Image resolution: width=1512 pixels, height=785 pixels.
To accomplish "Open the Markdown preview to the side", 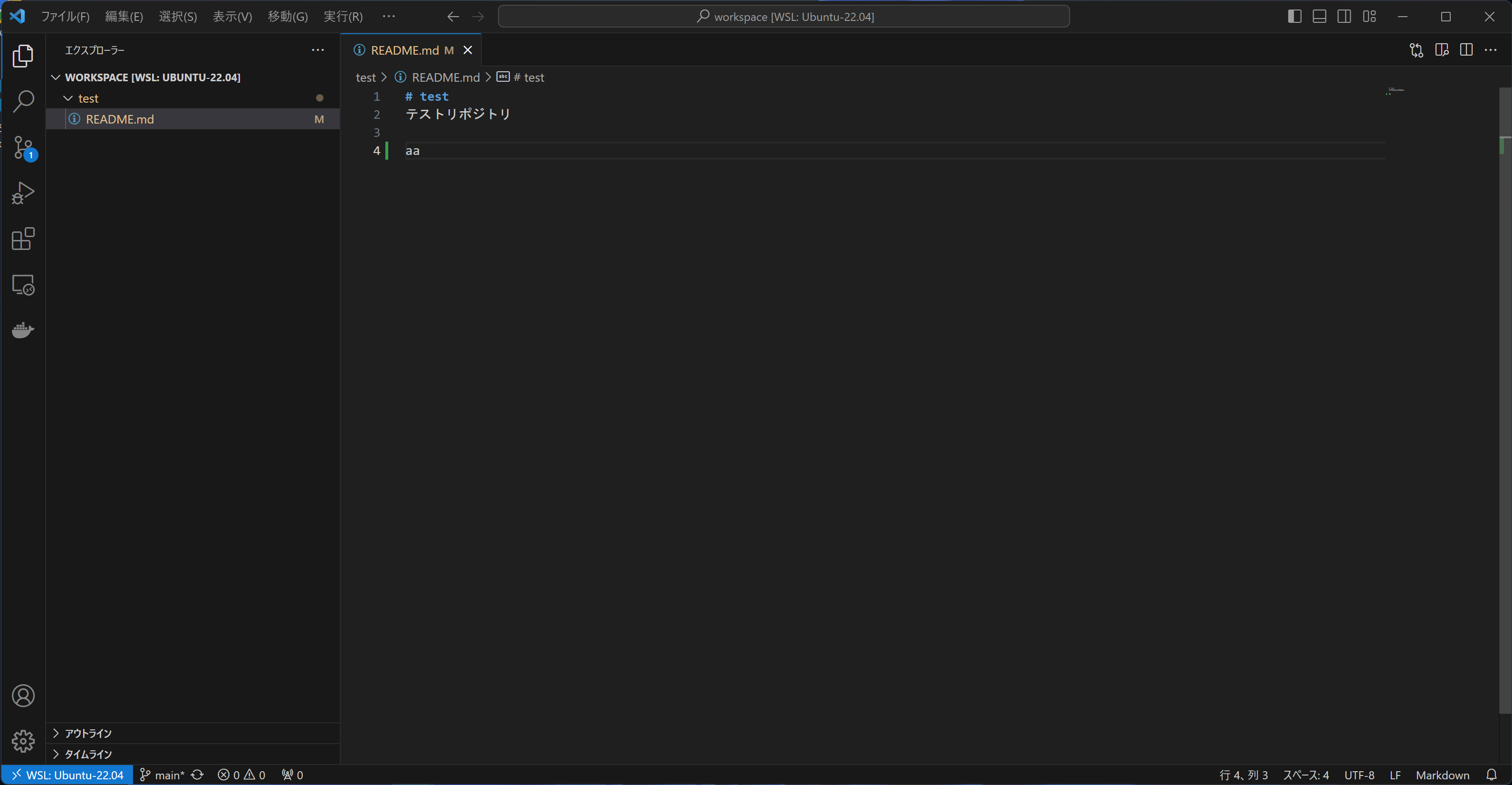I will point(1442,50).
